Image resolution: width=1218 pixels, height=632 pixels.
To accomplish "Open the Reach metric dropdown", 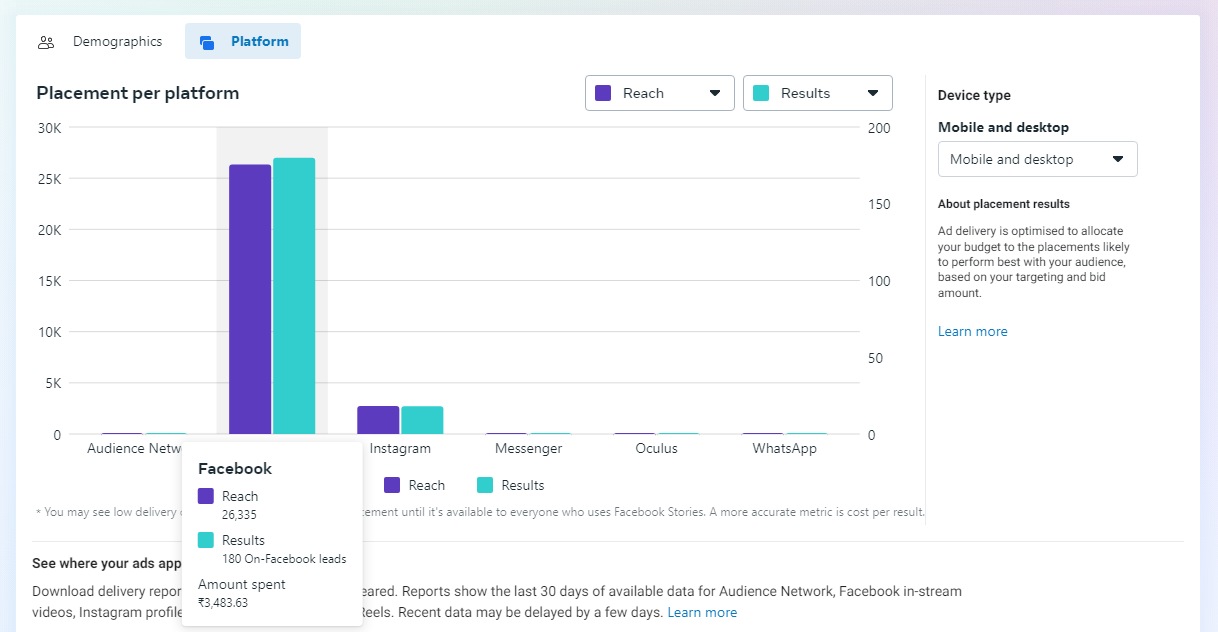I will tap(659, 93).
